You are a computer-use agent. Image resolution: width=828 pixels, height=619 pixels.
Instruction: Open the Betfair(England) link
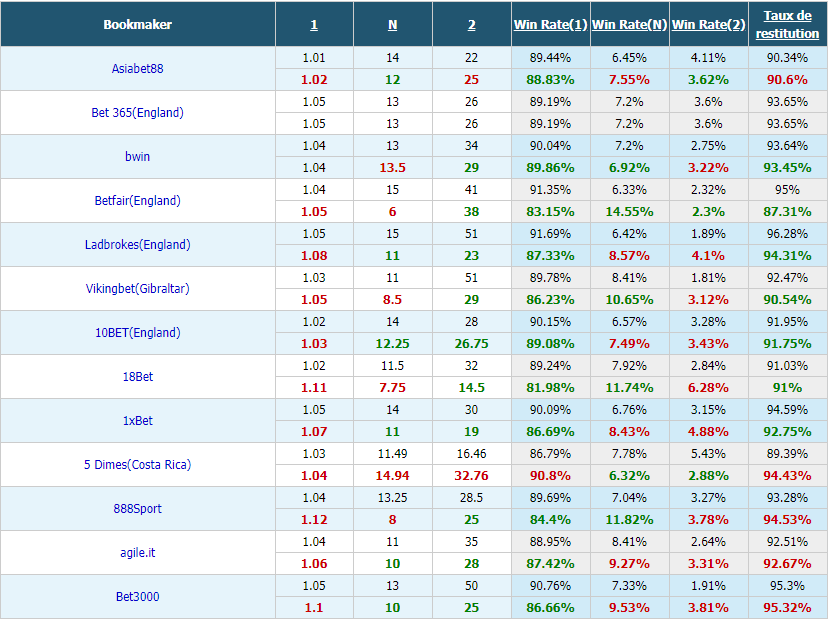[137, 201]
